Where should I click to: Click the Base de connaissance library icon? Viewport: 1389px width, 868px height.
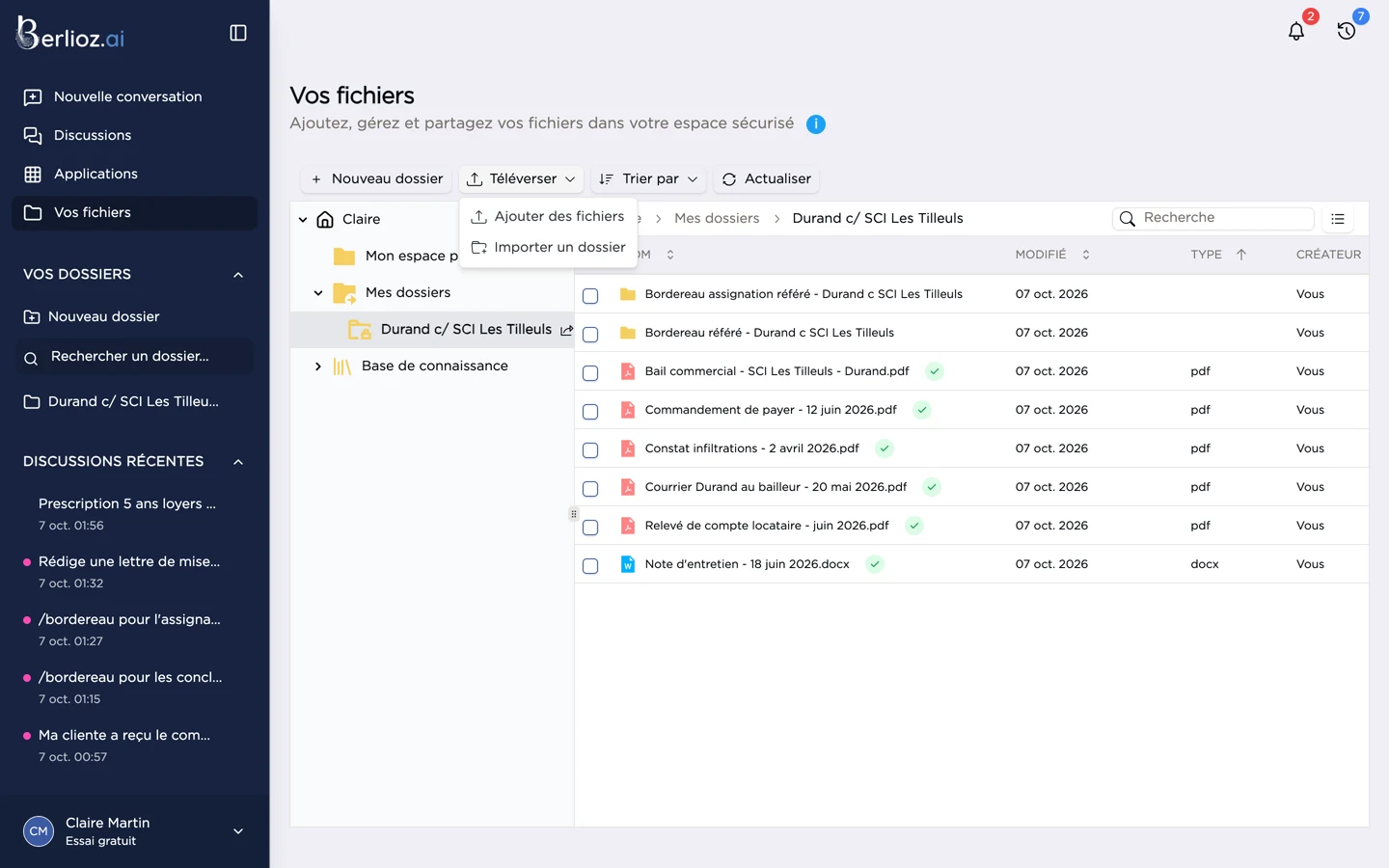coord(342,366)
